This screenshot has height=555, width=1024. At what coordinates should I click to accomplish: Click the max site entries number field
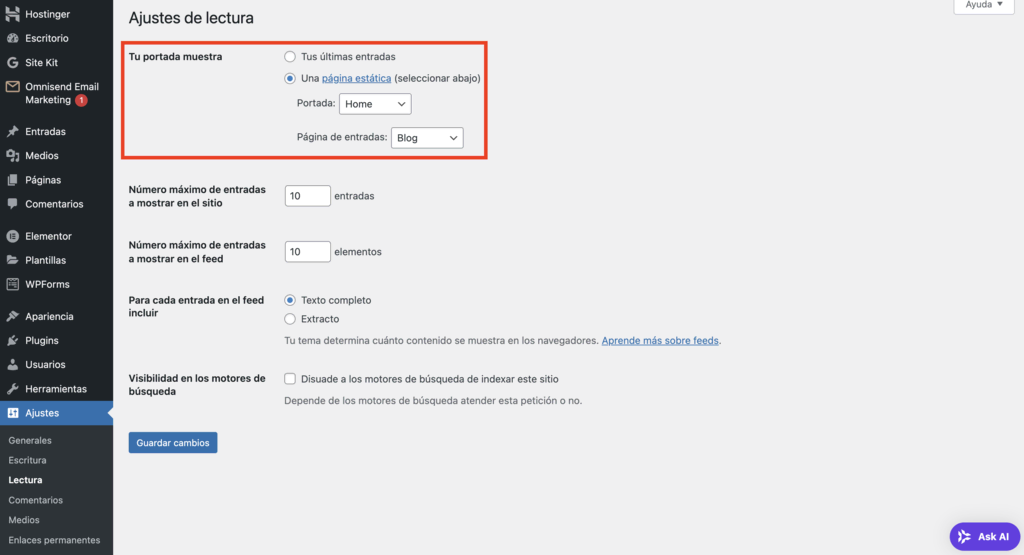pos(308,196)
